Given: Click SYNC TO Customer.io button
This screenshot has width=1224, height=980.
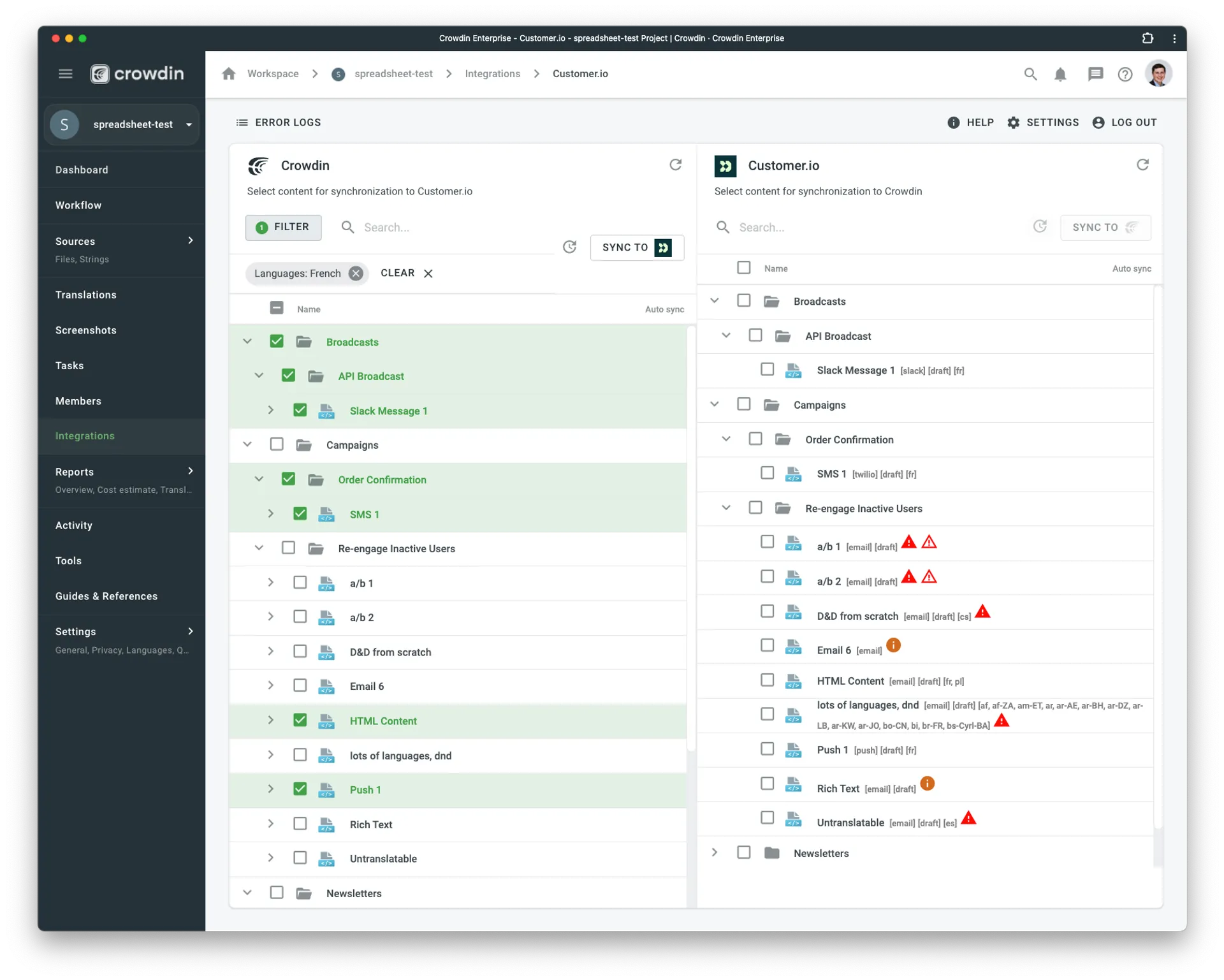Looking at the screenshot, I should pos(637,247).
